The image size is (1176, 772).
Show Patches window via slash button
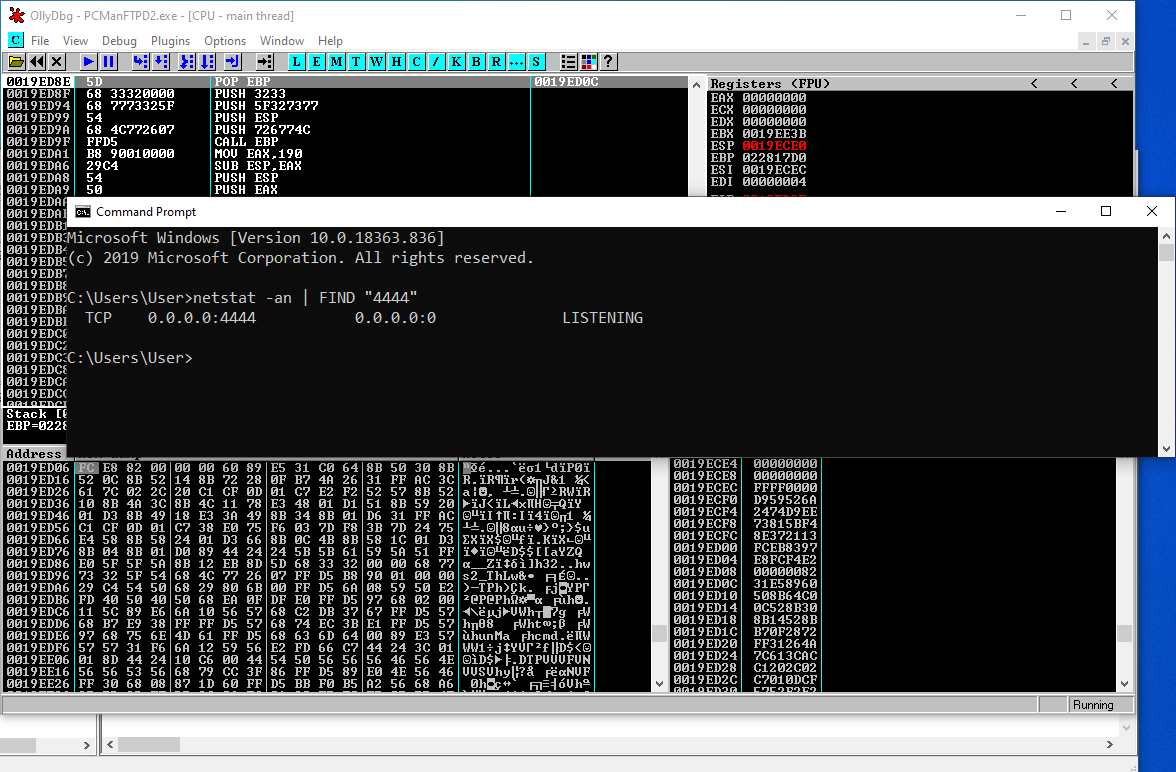point(436,62)
